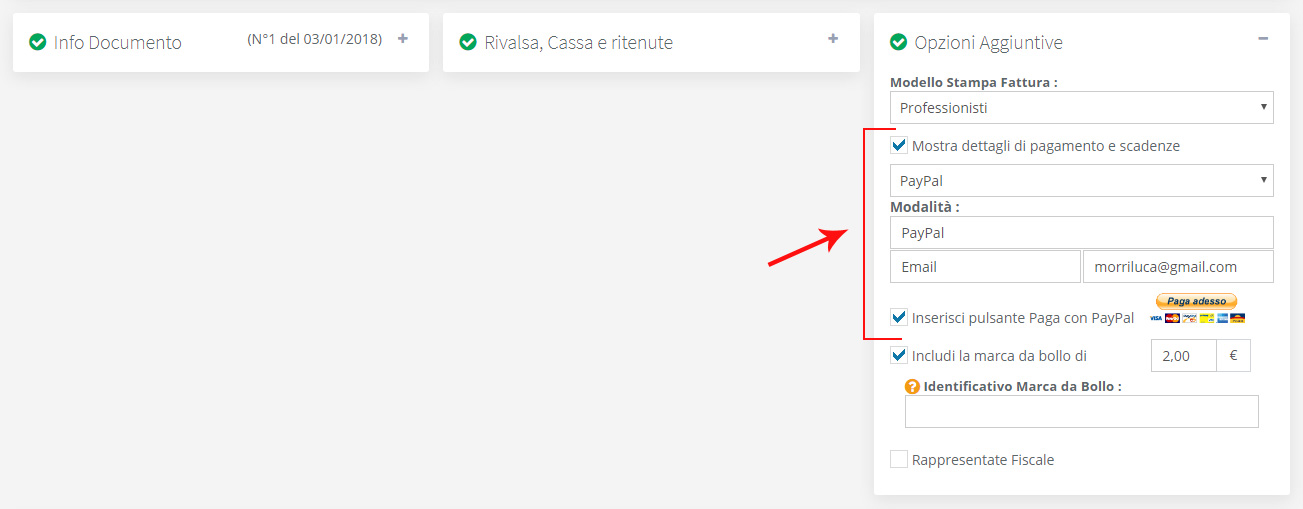Click the morriluca@gmail.com field
Image resolution: width=1303 pixels, height=509 pixels.
tap(1178, 267)
